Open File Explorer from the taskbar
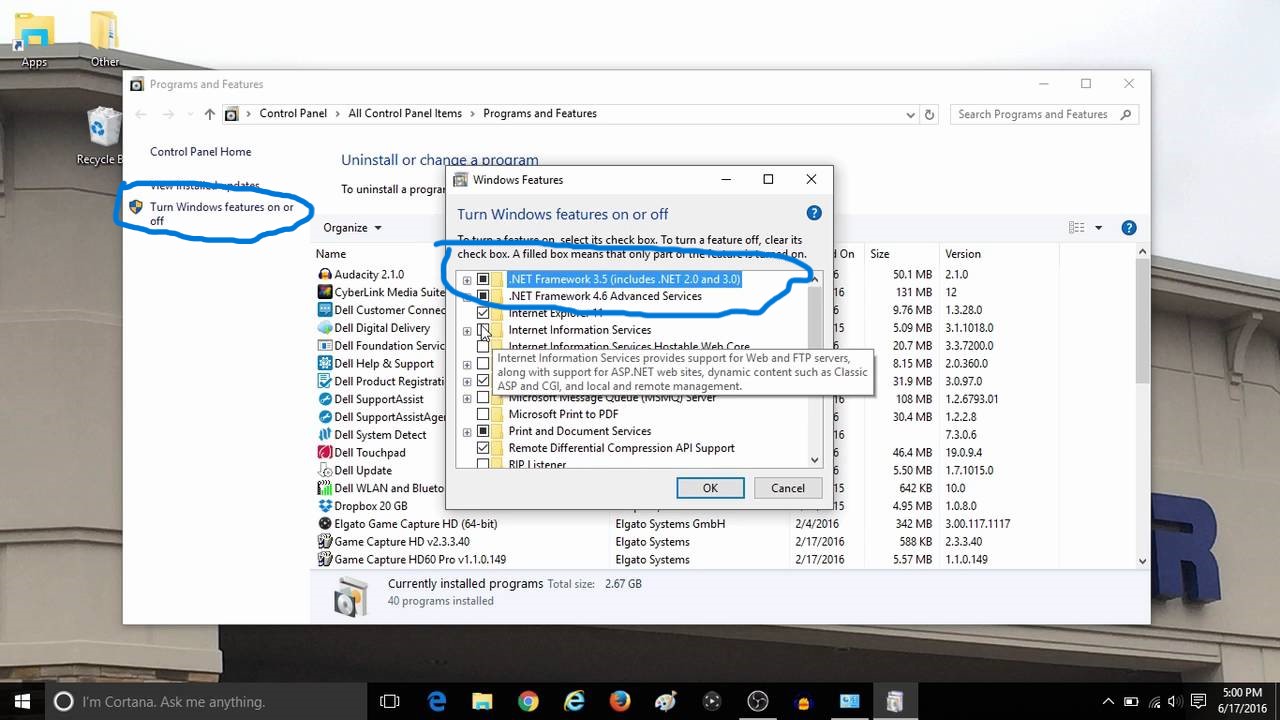 (x=482, y=702)
